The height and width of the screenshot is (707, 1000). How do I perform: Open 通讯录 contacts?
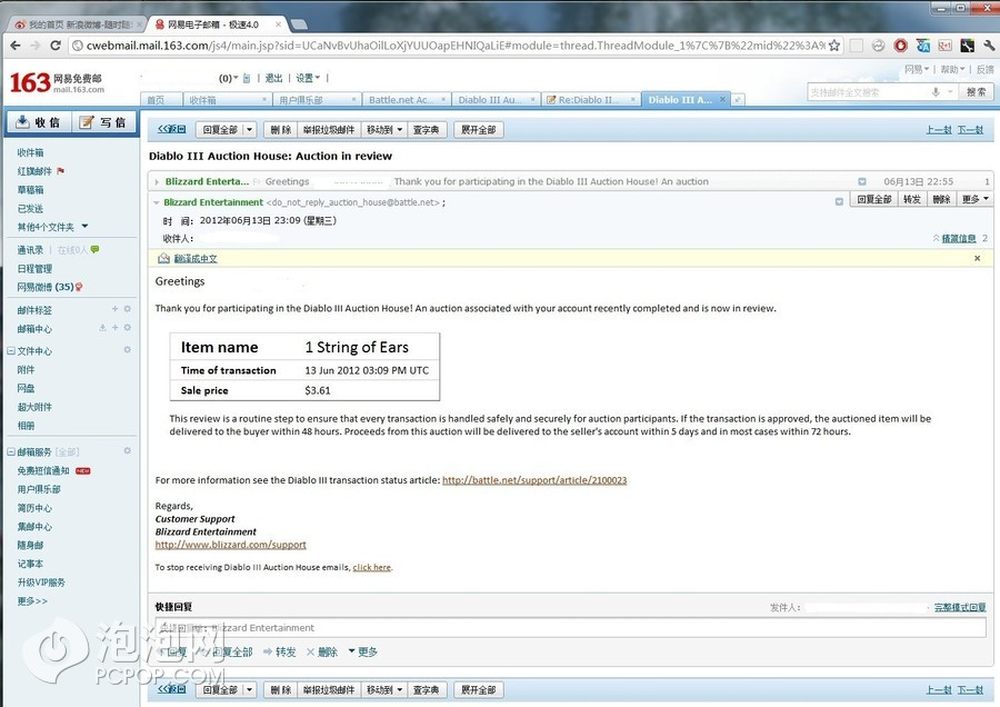[x=30, y=250]
